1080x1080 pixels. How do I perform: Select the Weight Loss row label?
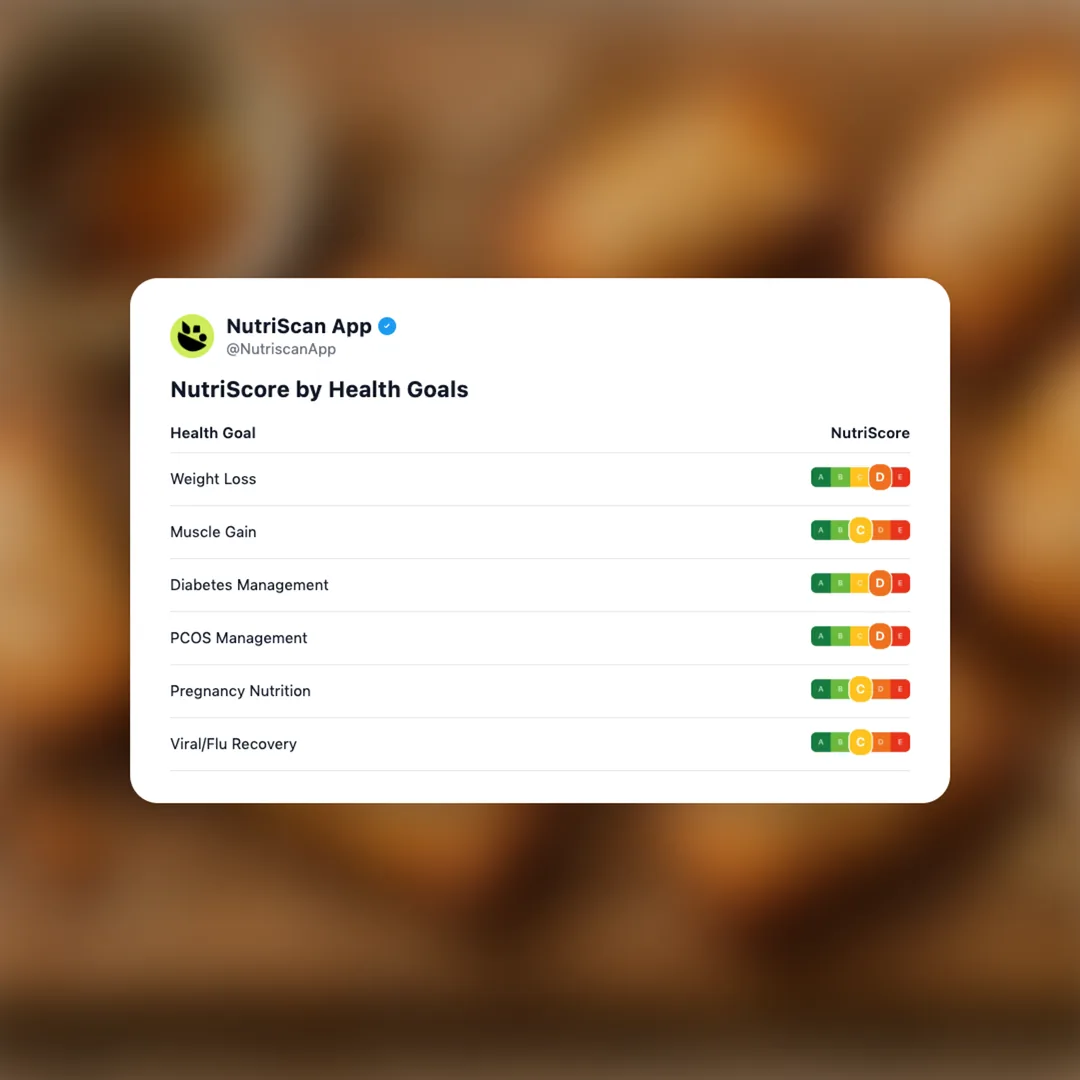pos(213,479)
